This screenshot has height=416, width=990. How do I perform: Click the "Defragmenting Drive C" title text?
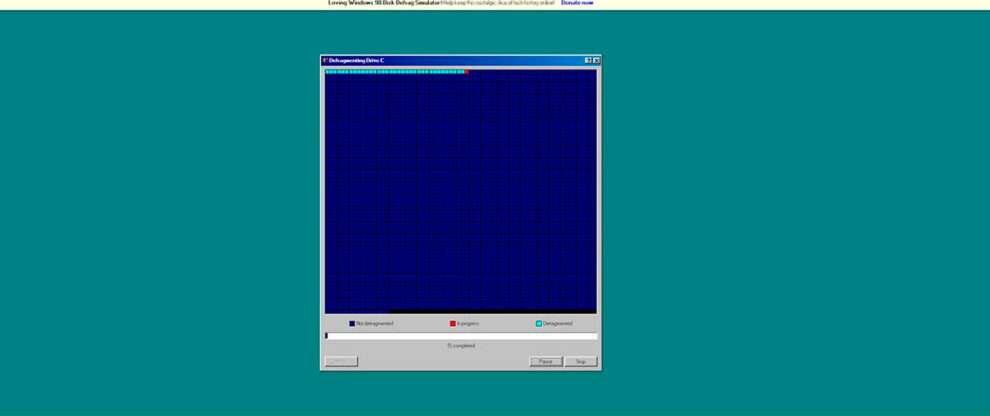pyautogui.click(x=357, y=61)
